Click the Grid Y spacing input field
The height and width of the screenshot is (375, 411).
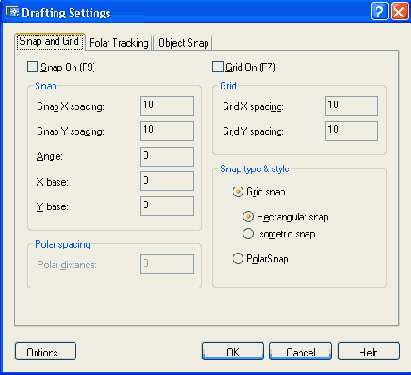pyautogui.click(x=351, y=131)
